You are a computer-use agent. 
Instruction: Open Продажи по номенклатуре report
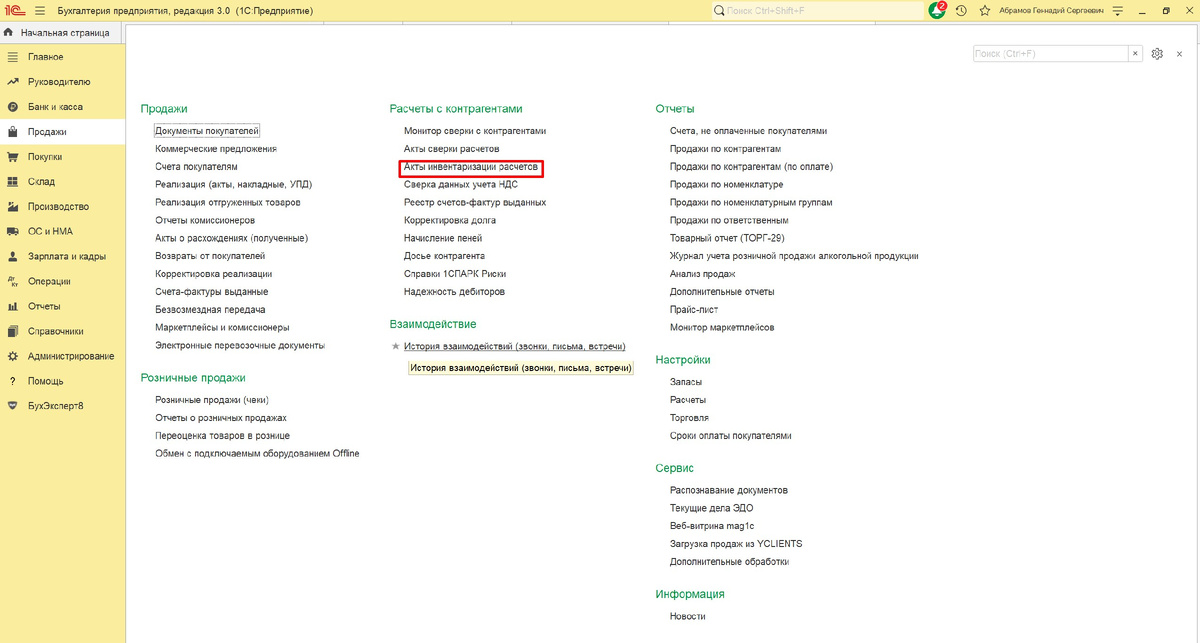[726, 185]
